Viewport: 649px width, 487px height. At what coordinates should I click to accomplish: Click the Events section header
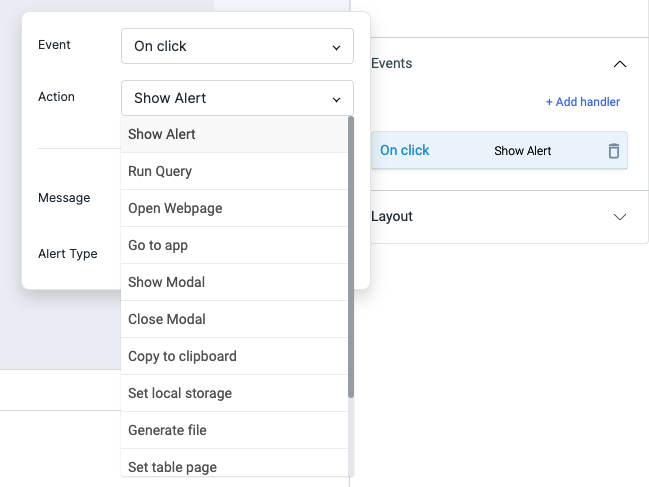pos(392,64)
